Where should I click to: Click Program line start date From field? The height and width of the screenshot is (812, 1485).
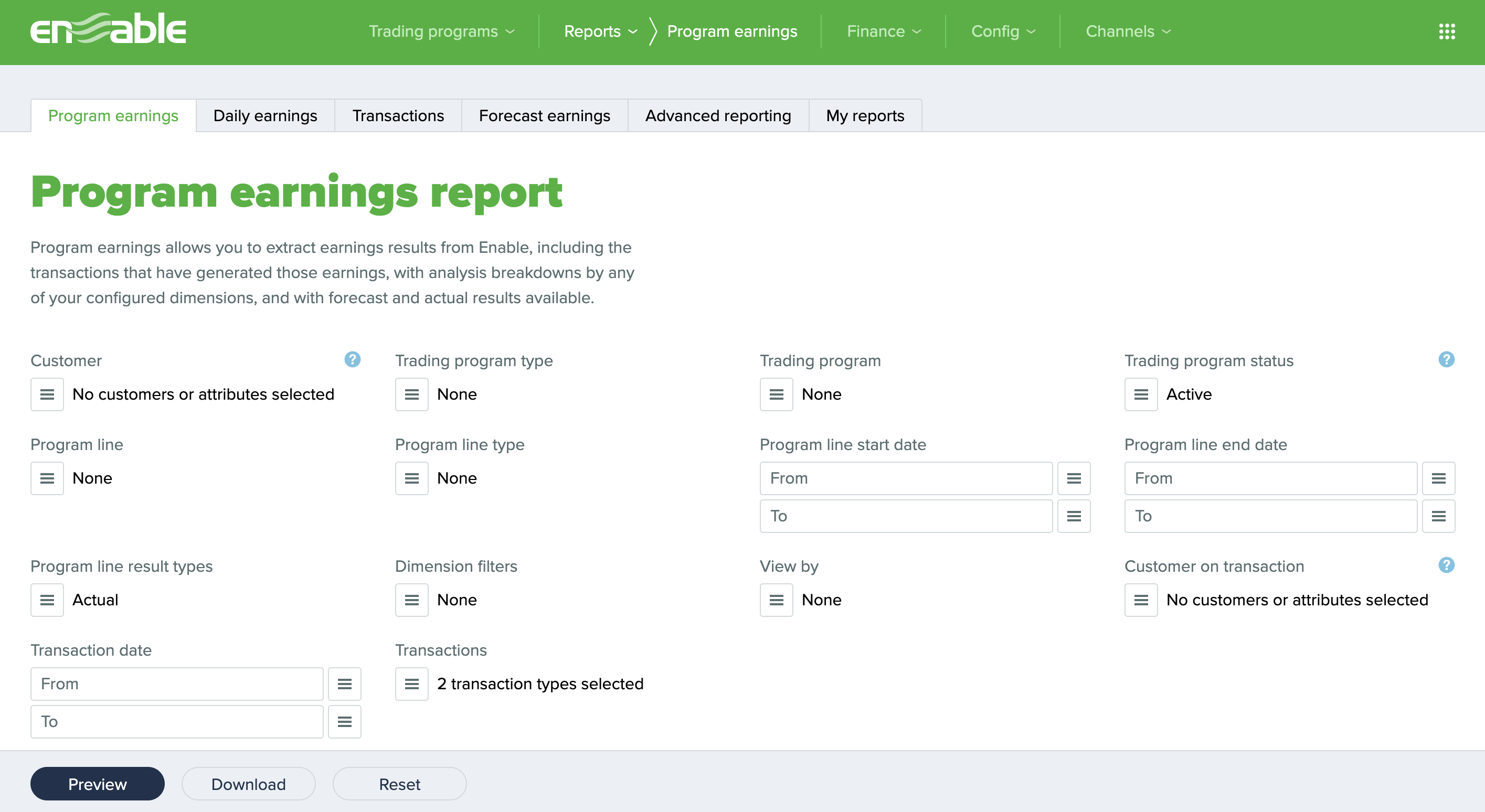(906, 478)
